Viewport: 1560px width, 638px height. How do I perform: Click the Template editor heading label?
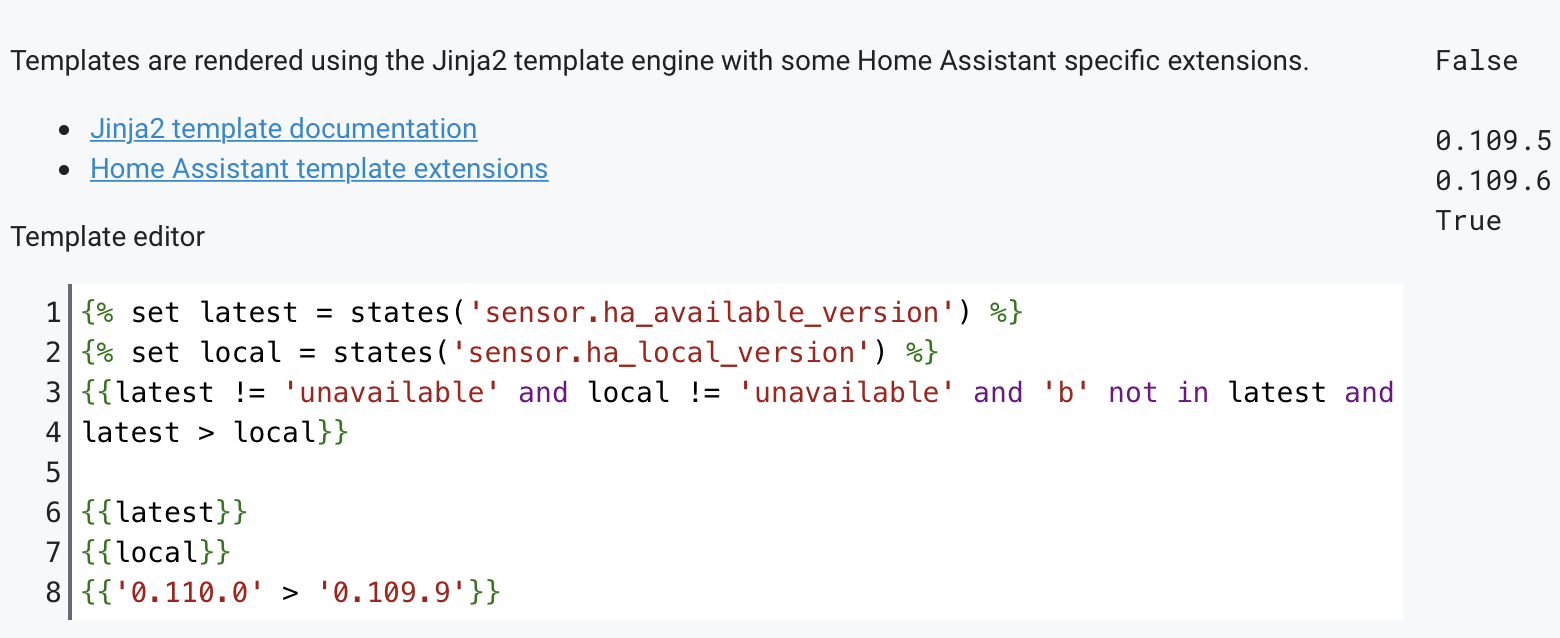[x=107, y=237]
